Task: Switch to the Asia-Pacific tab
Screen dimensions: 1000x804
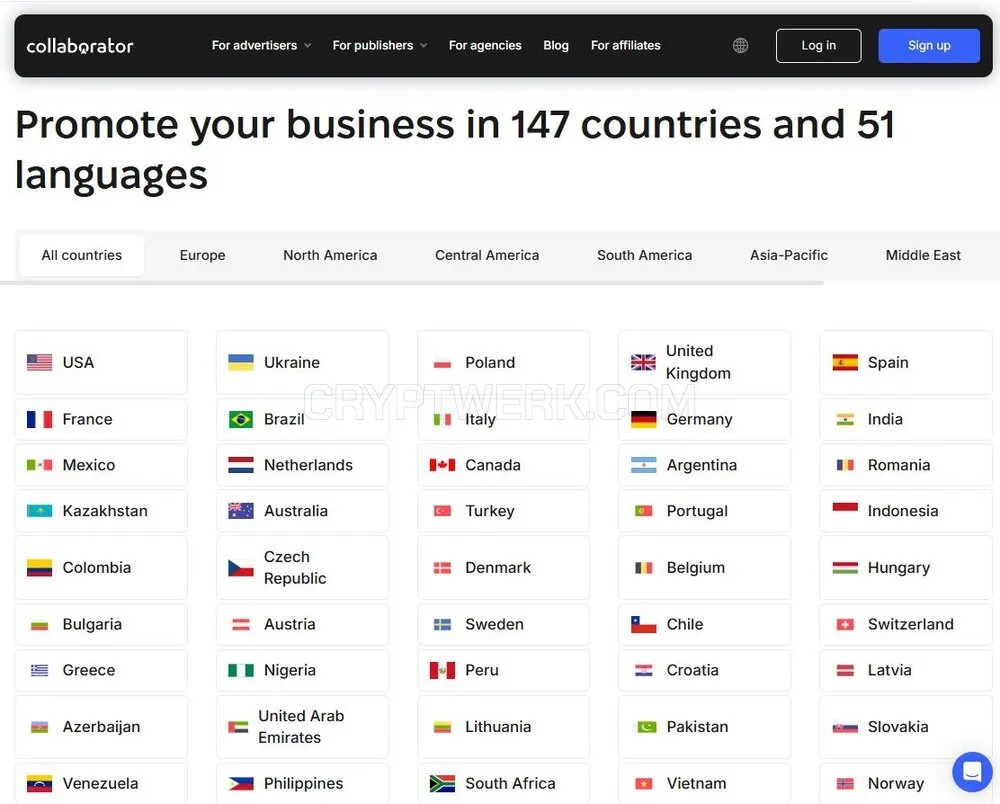Action: pos(788,255)
